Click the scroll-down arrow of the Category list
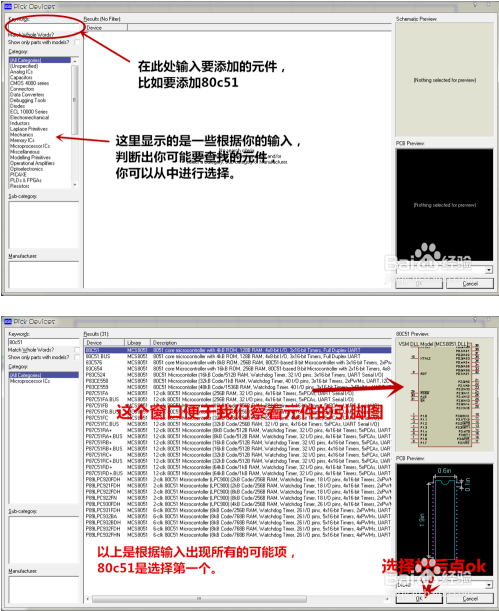Screen dimensions: 499x611 75,185
